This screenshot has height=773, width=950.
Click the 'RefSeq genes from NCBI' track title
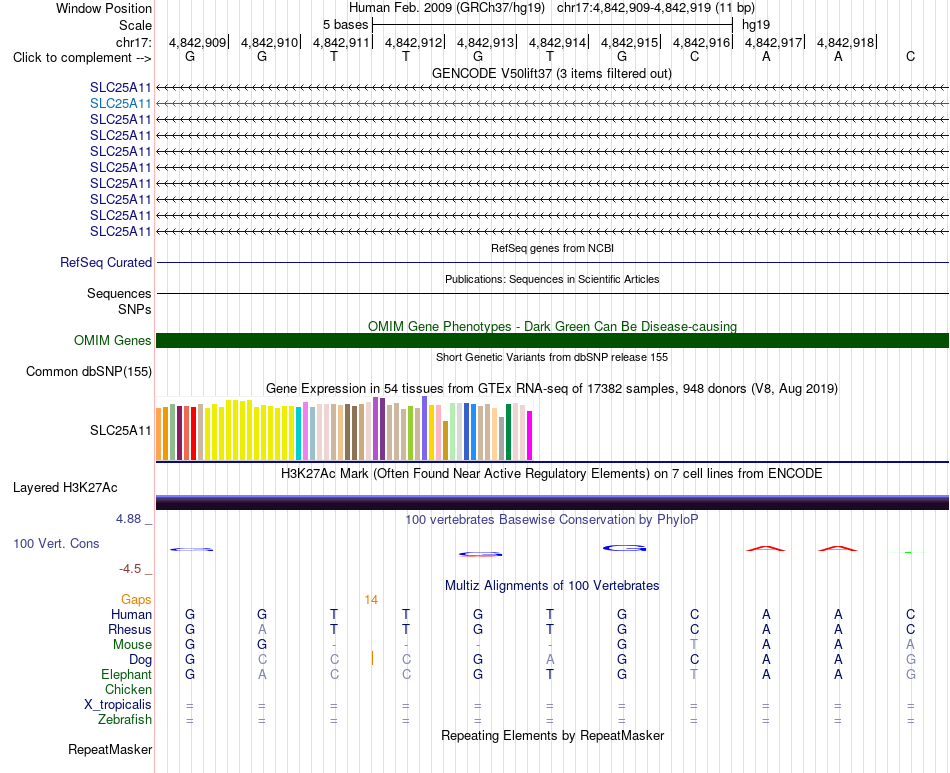coord(552,248)
